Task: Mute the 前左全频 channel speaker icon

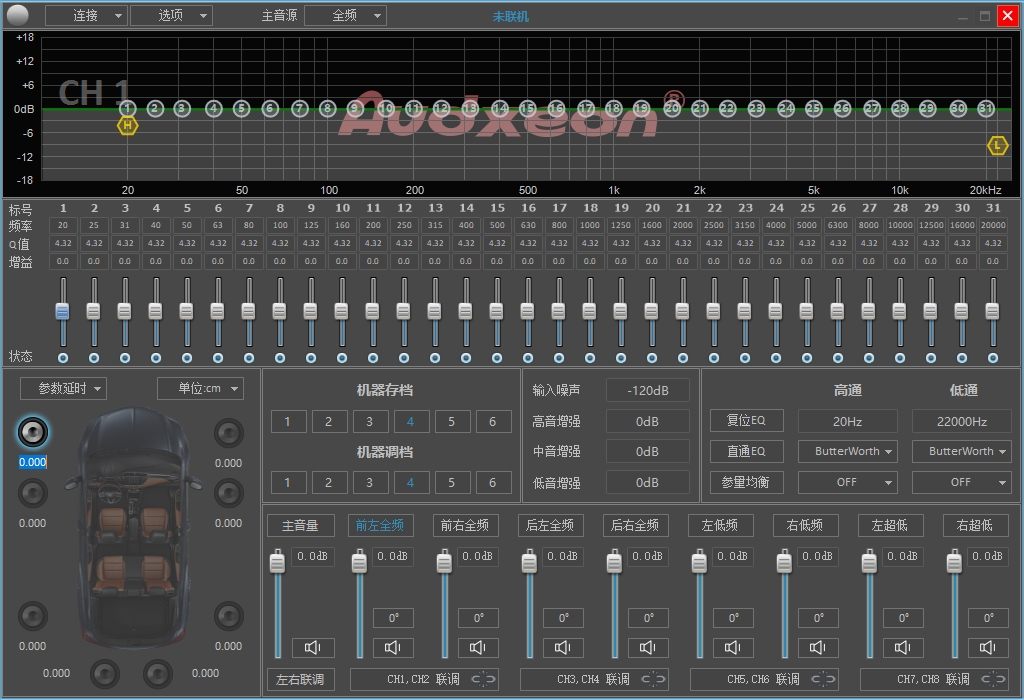Action: [x=393, y=647]
